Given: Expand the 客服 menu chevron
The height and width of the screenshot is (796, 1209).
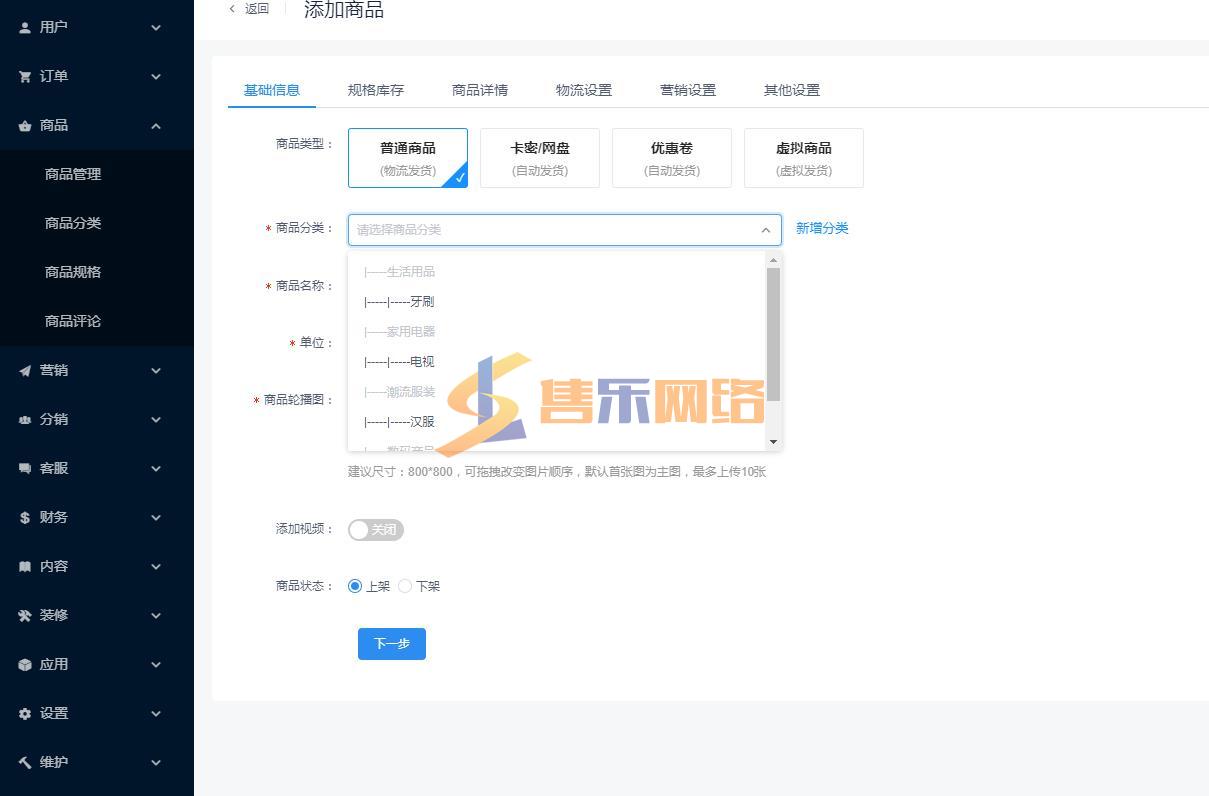Looking at the screenshot, I should point(156,469).
